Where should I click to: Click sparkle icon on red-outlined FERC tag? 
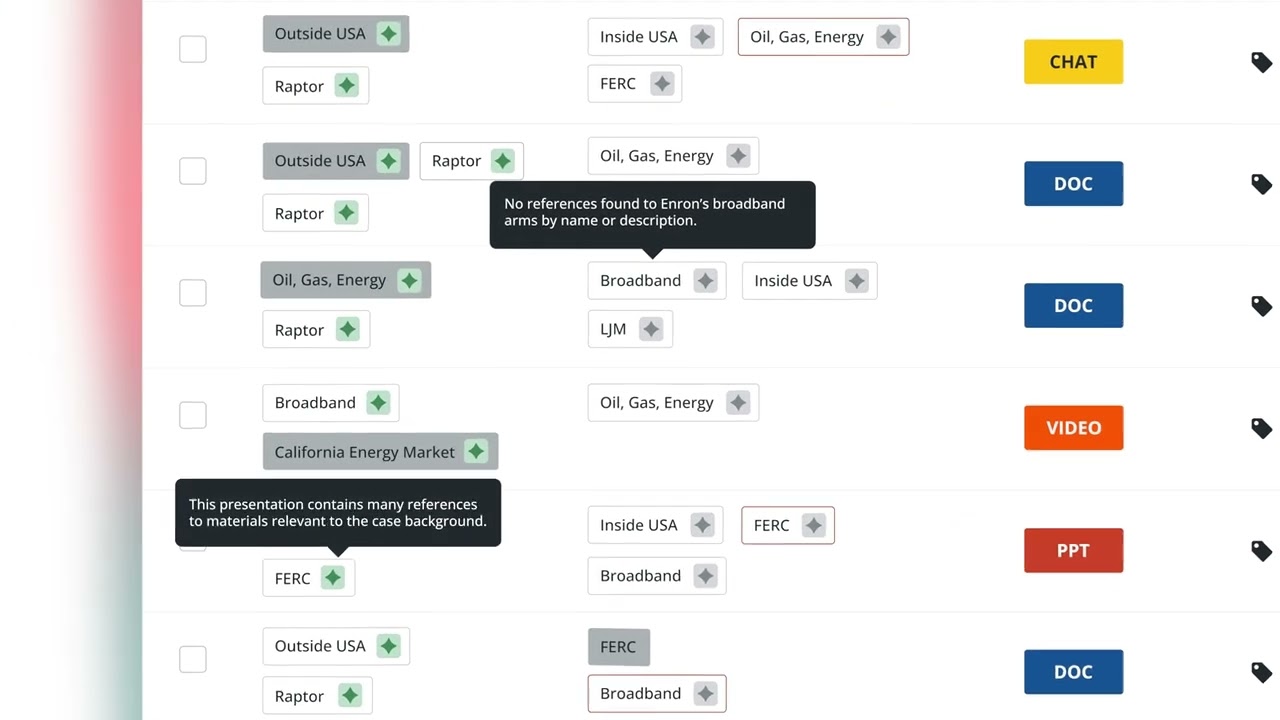click(x=814, y=525)
